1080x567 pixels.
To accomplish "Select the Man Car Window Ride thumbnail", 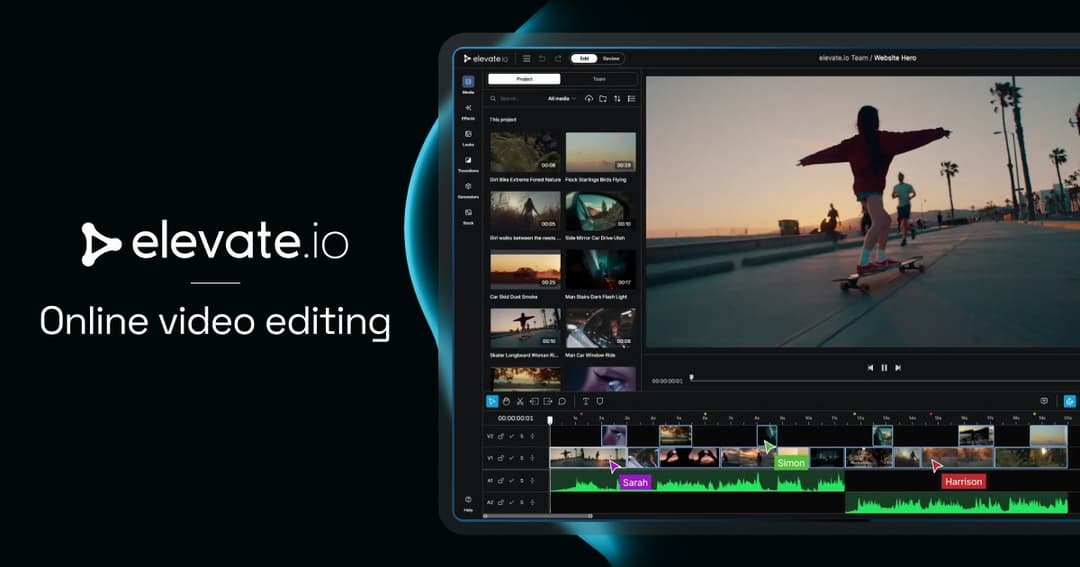I will tap(601, 328).
